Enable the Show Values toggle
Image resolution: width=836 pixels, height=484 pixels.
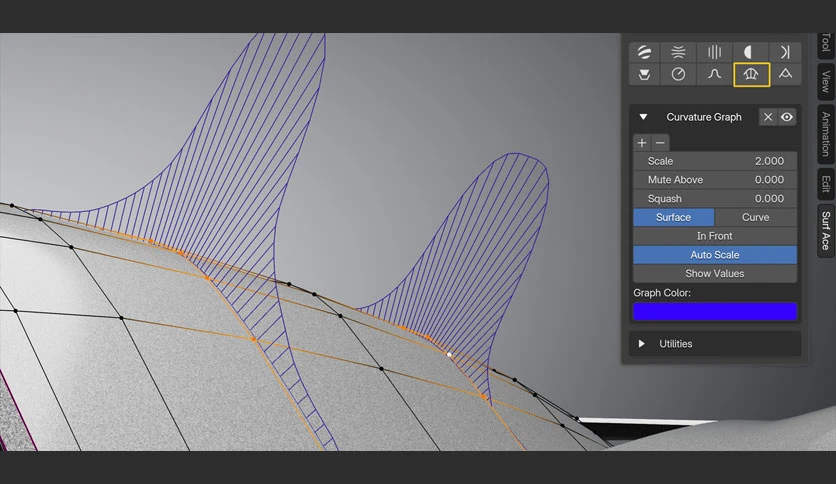pos(715,273)
